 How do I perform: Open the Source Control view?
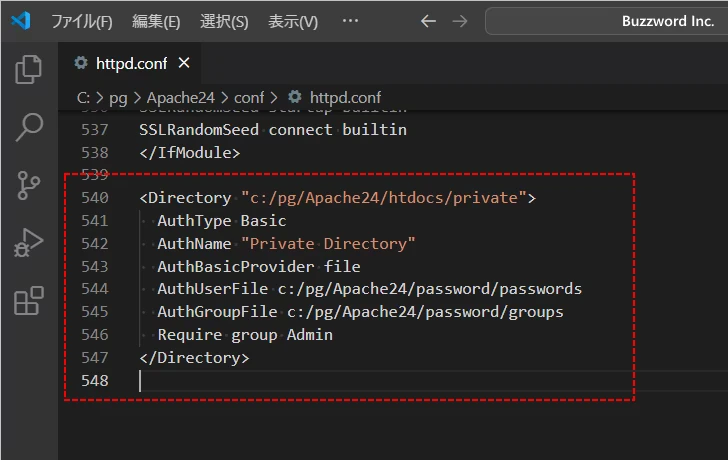[x=29, y=185]
